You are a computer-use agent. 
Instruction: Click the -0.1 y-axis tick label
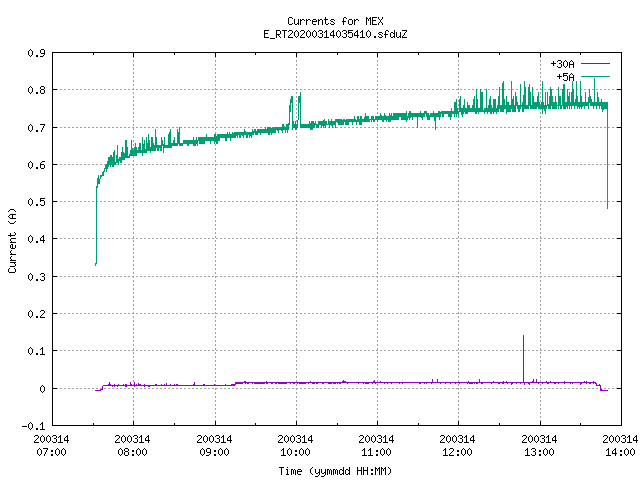click(x=33, y=426)
